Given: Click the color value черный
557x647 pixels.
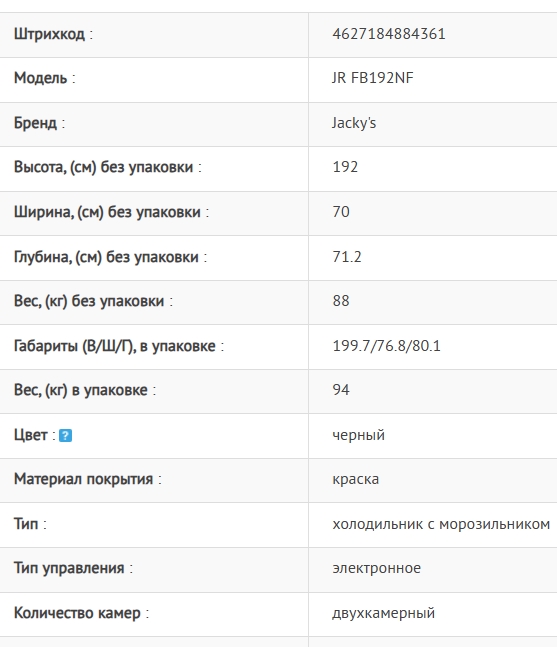Looking at the screenshot, I should 359,435.
